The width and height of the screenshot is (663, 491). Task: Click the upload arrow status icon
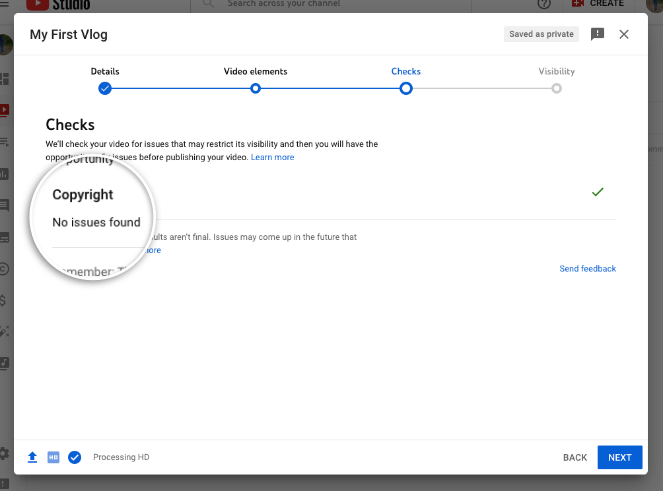32,457
